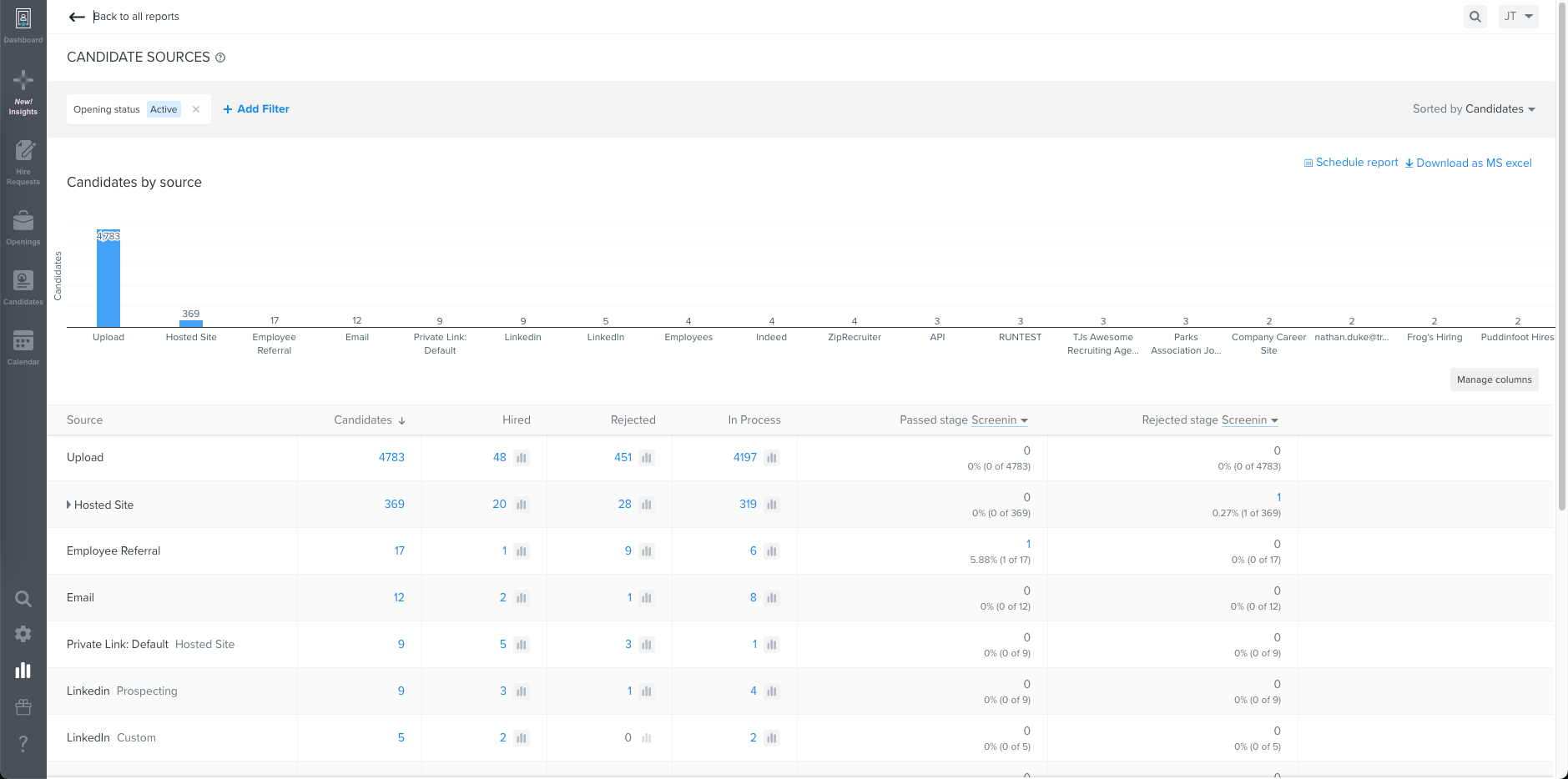Go to the Candidates section
This screenshot has height=779, width=1568.
click(x=23, y=285)
